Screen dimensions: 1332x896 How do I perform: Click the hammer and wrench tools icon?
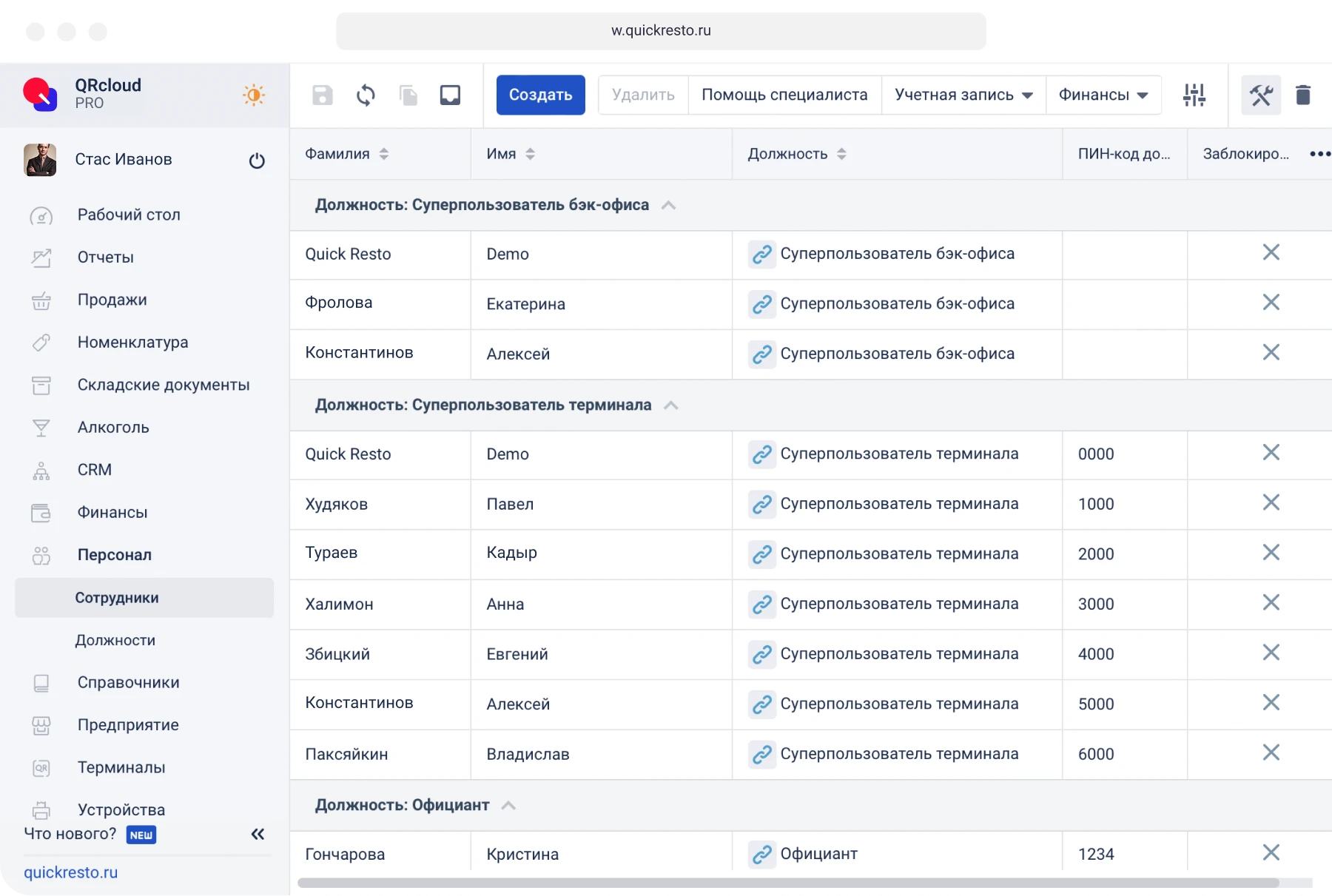click(x=1261, y=95)
